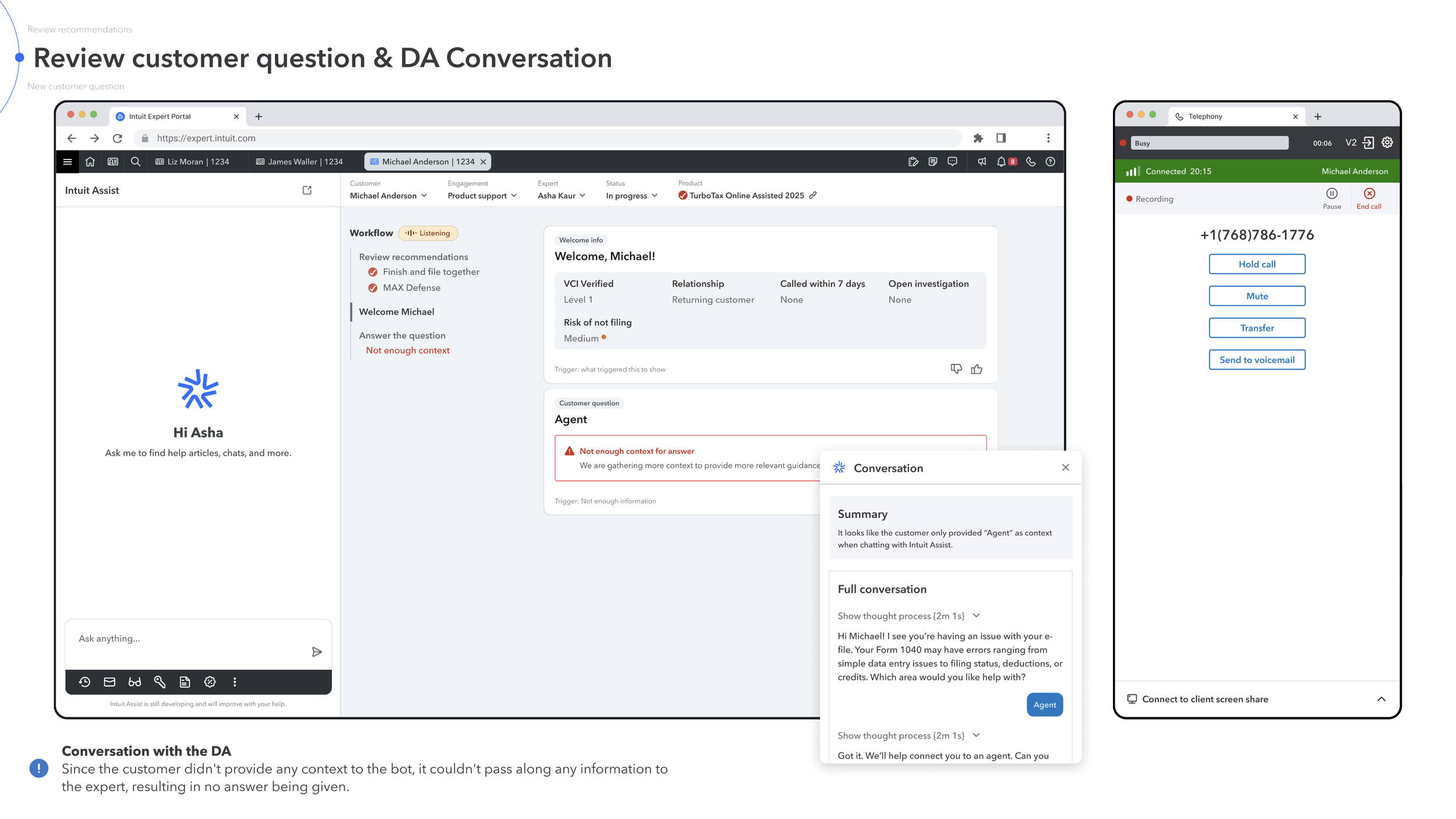Click the envelope icon in Assist toolbar
Screen dimensions: 1456x819
[x=109, y=682]
